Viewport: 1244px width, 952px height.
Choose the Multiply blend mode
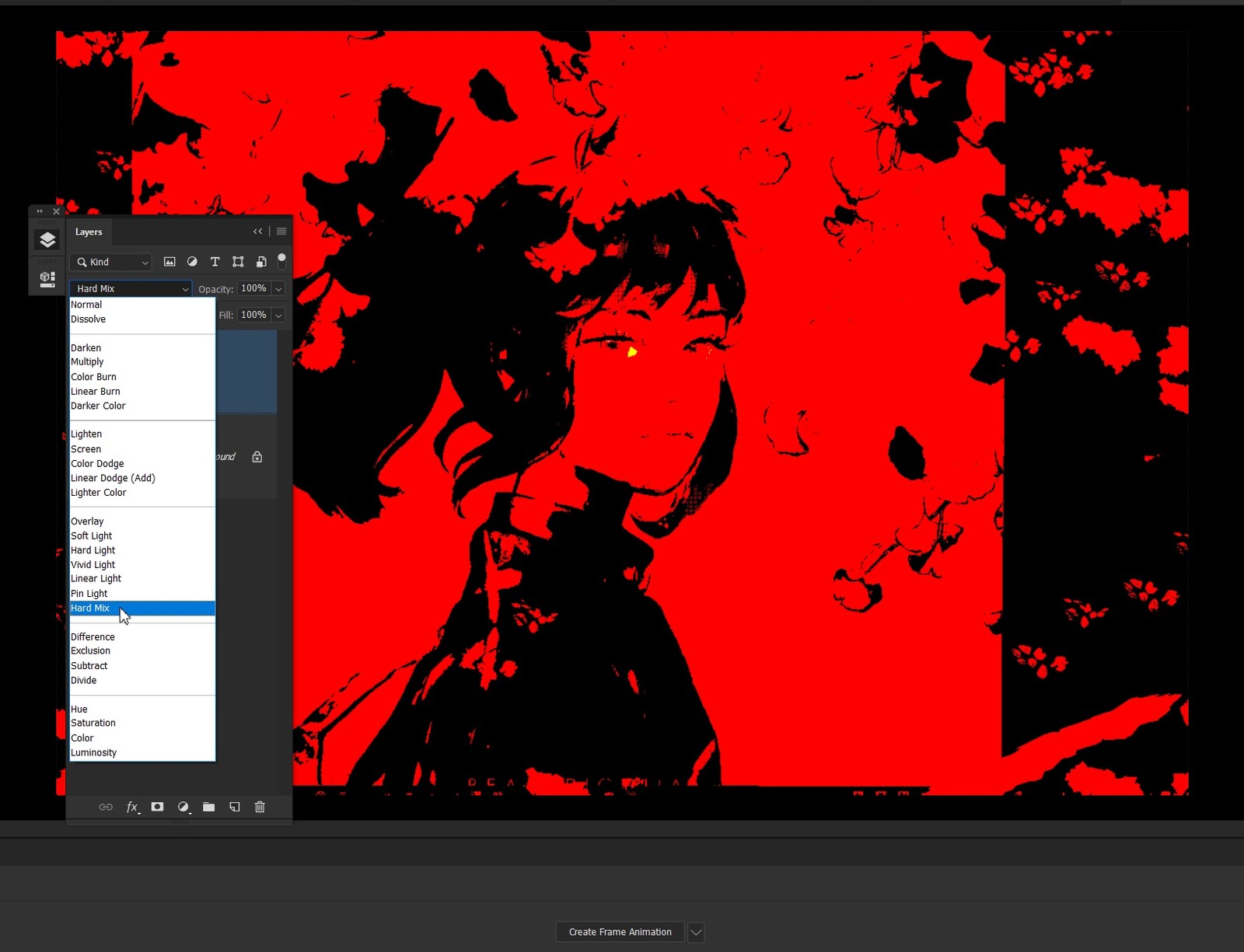(x=142, y=362)
